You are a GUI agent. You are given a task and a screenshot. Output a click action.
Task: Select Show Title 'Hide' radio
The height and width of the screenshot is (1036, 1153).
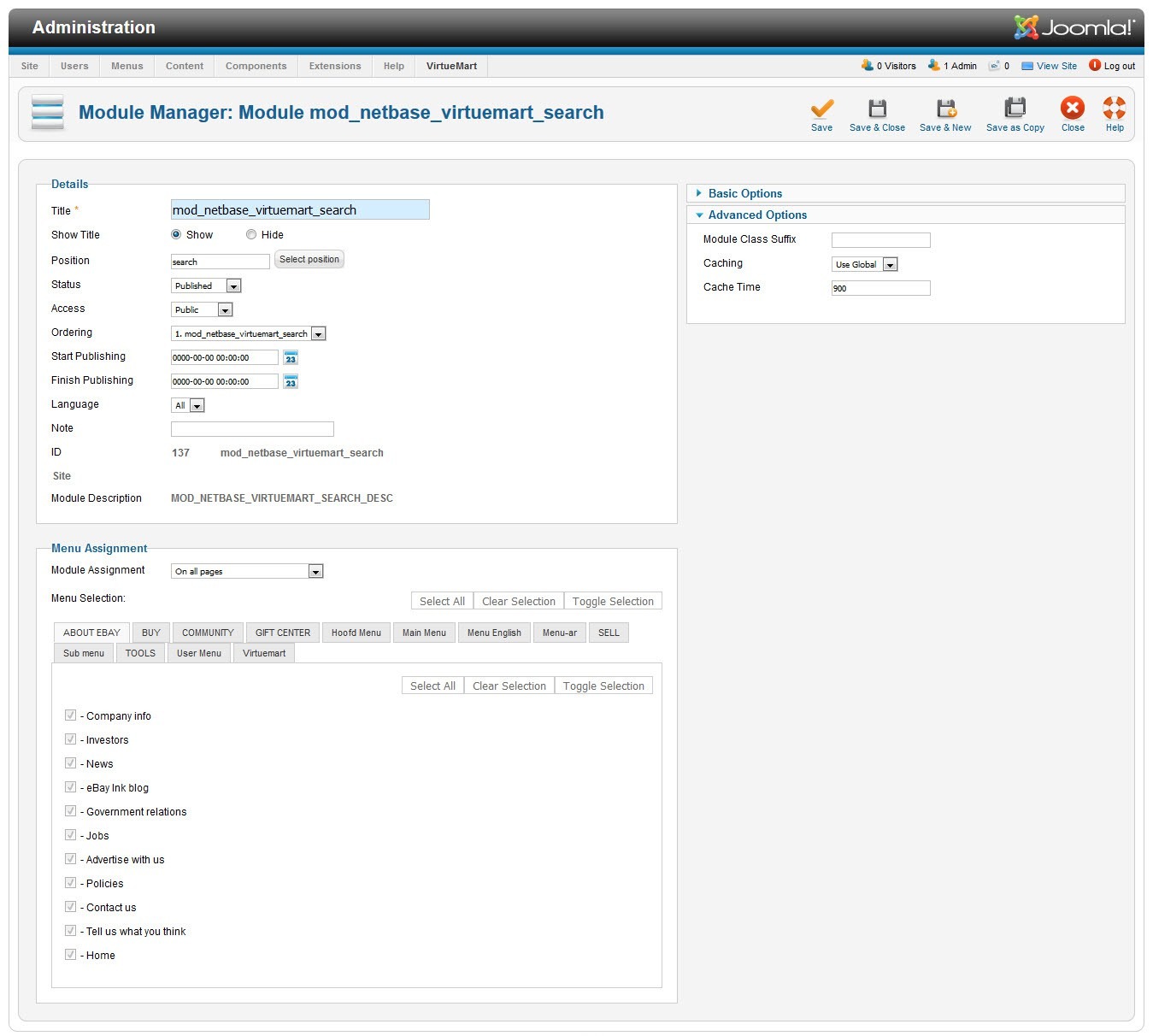pos(251,234)
